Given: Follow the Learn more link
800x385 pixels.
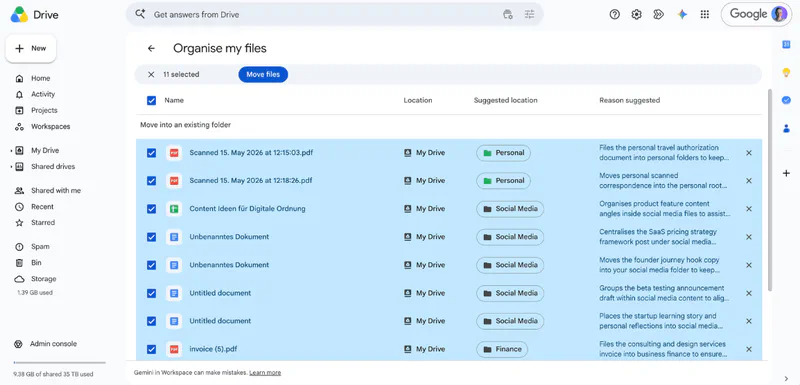Looking at the screenshot, I should (x=265, y=373).
